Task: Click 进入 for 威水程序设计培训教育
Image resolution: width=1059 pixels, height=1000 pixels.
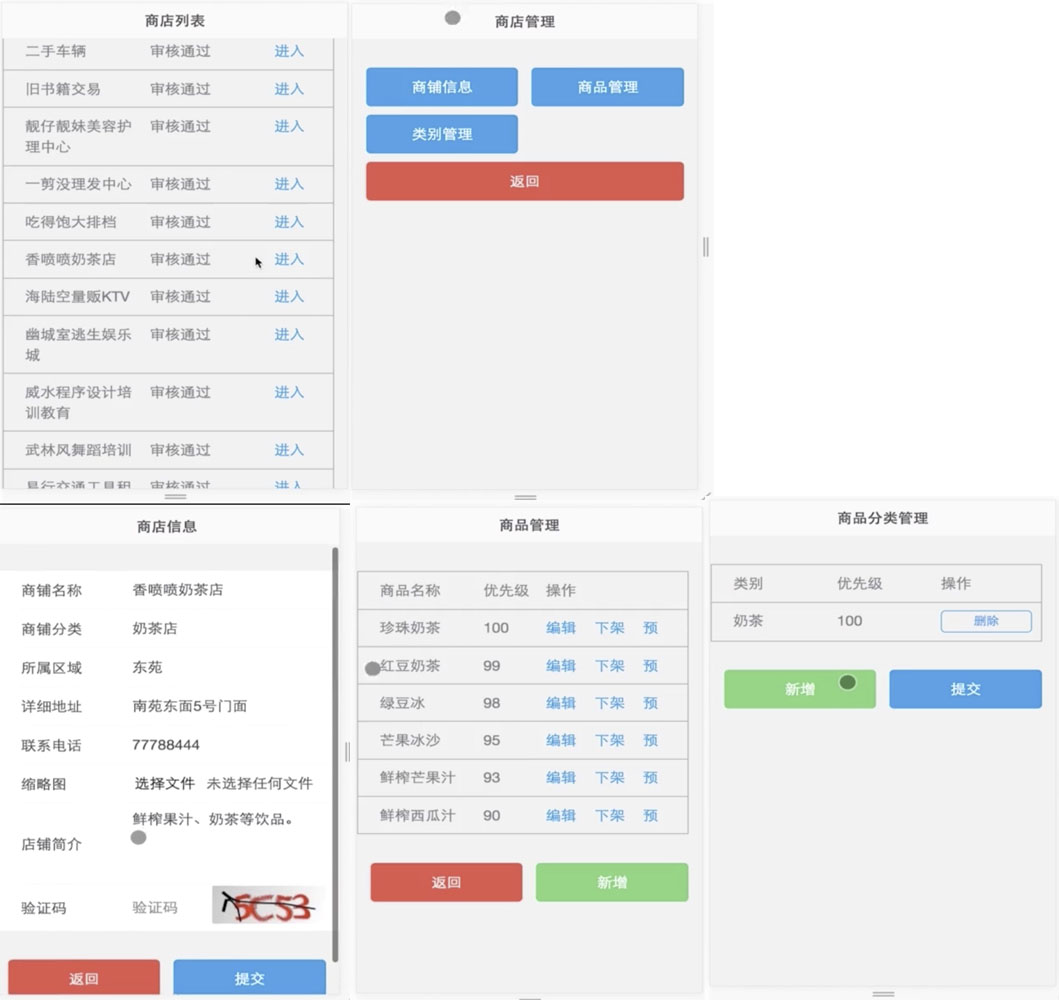Action: coord(289,392)
